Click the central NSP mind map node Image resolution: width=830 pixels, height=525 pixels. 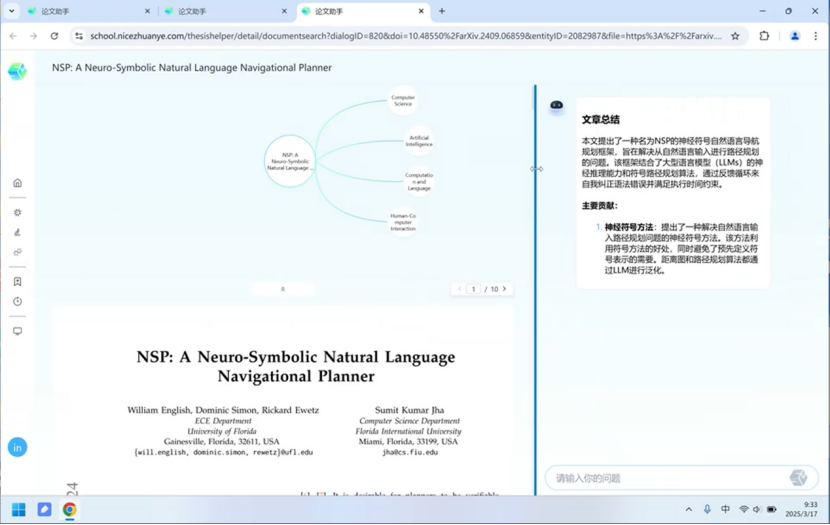click(x=290, y=161)
